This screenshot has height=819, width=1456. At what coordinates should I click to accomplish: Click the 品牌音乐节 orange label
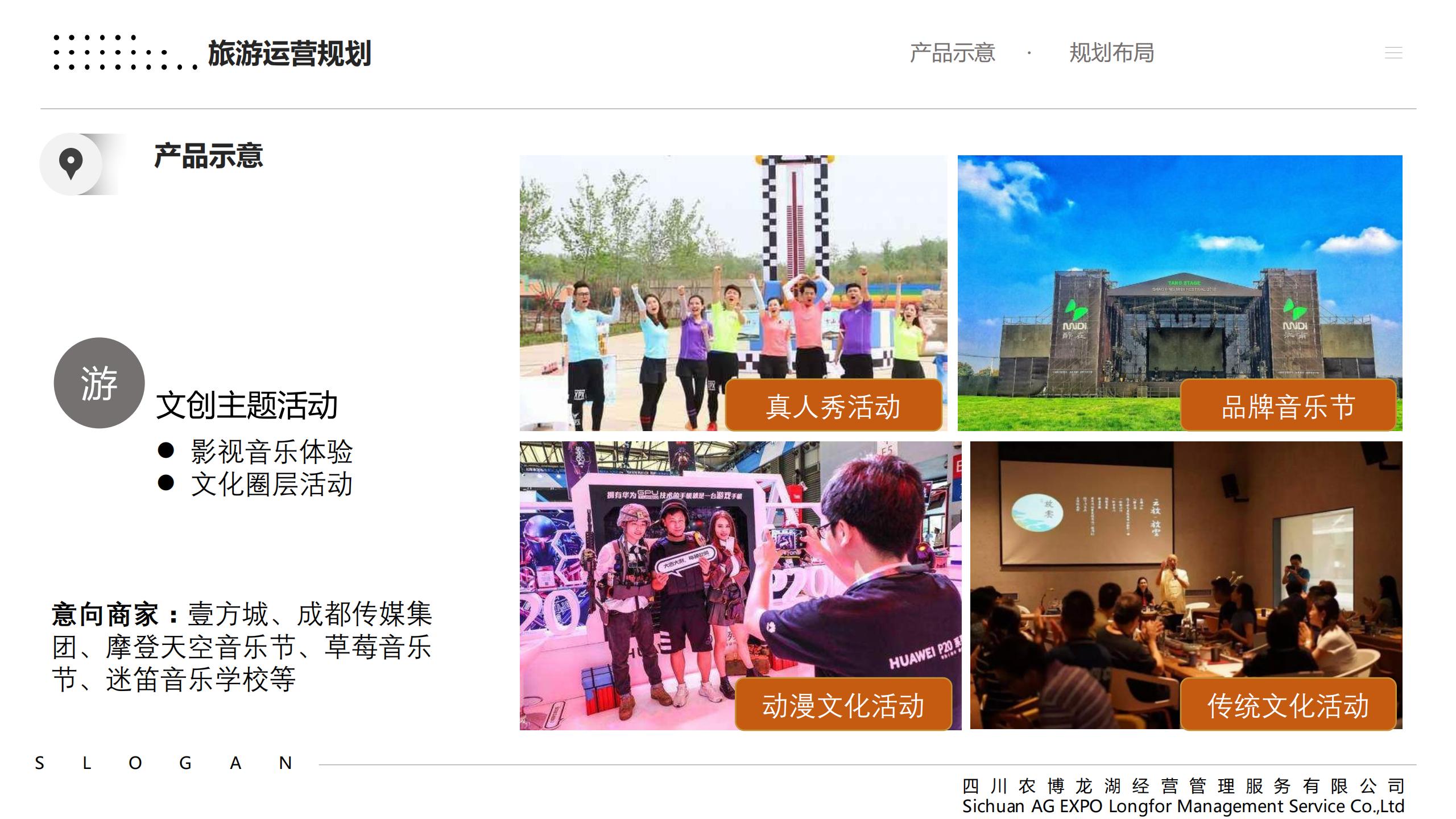(x=1288, y=406)
